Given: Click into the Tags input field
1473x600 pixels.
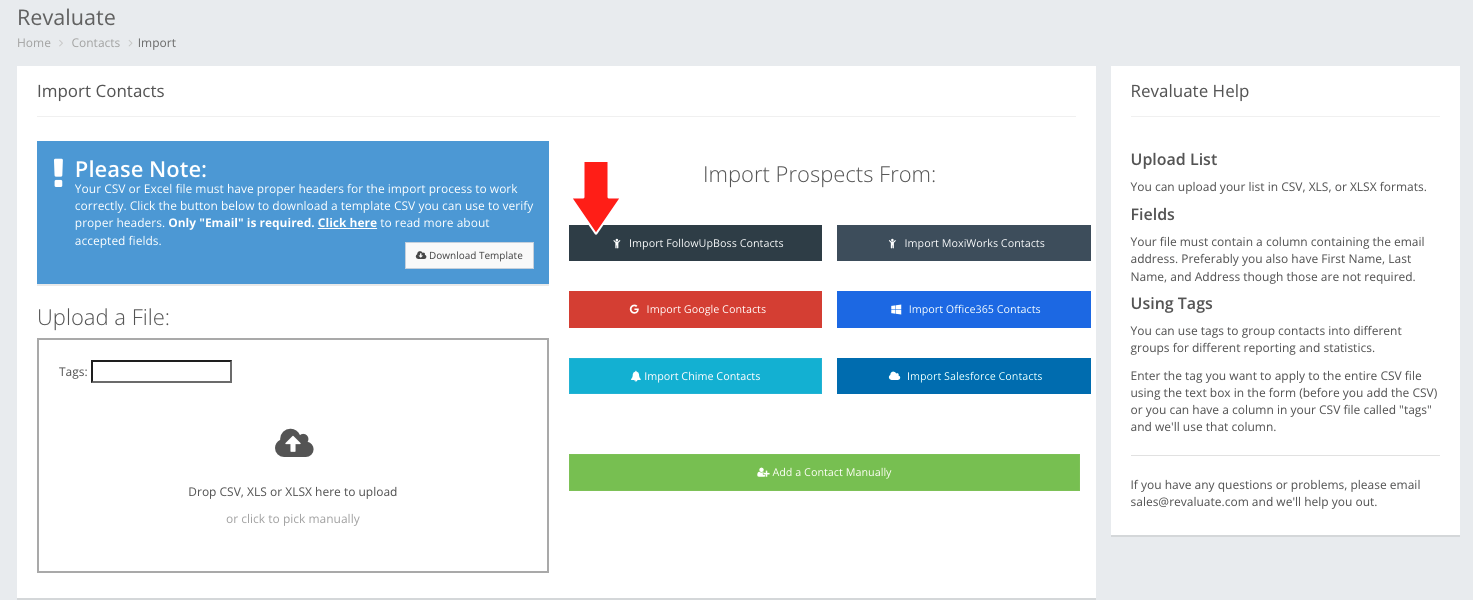Looking at the screenshot, I should [x=161, y=372].
